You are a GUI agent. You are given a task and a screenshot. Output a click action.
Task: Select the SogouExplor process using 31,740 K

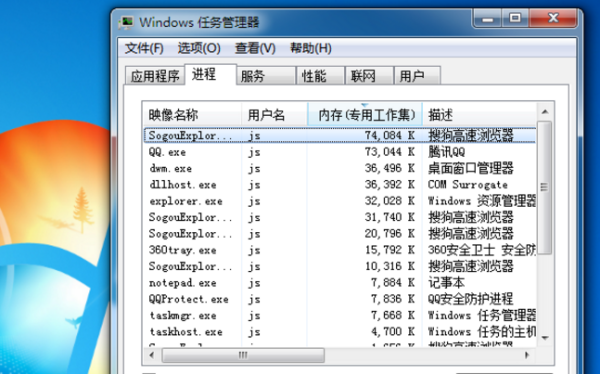click(x=340, y=217)
